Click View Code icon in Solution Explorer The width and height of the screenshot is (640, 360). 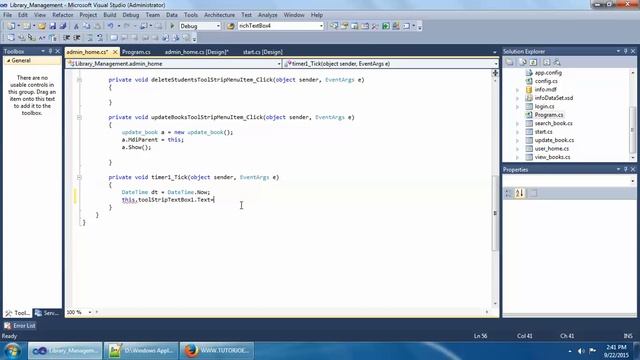[547, 62]
